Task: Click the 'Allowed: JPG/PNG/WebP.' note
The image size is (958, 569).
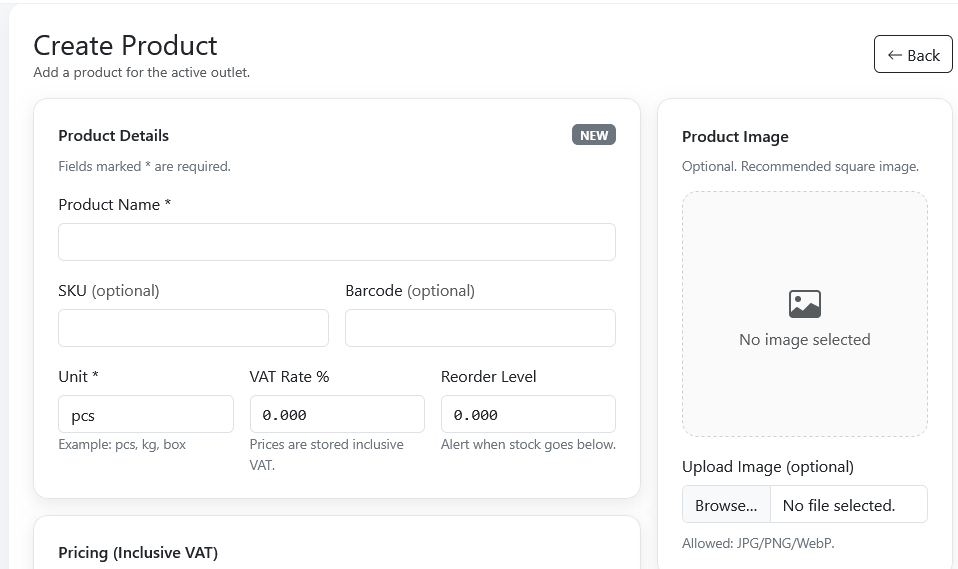Action: click(758, 543)
